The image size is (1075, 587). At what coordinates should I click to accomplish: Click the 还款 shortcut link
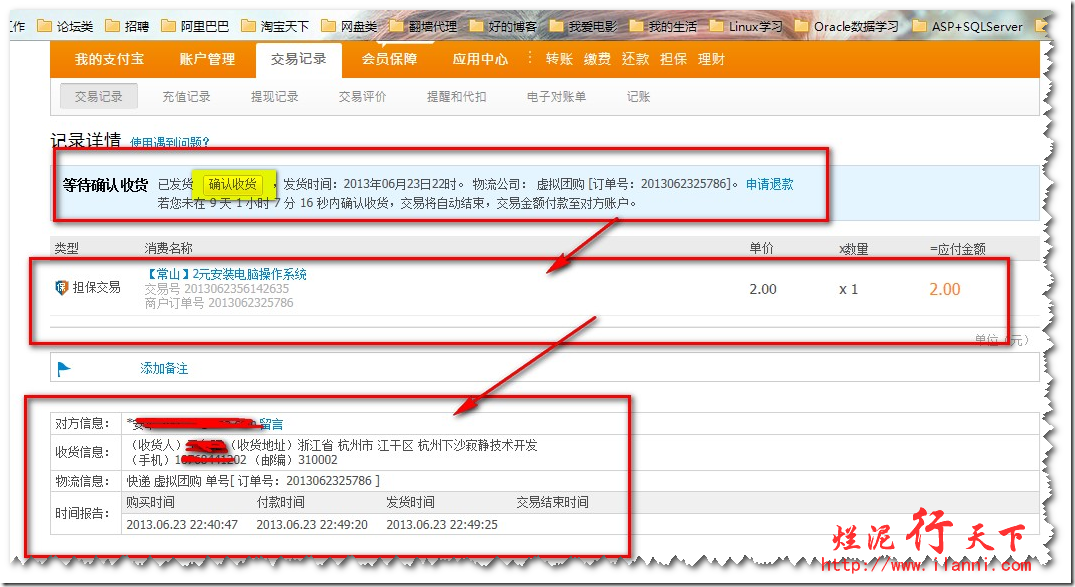coord(636,59)
